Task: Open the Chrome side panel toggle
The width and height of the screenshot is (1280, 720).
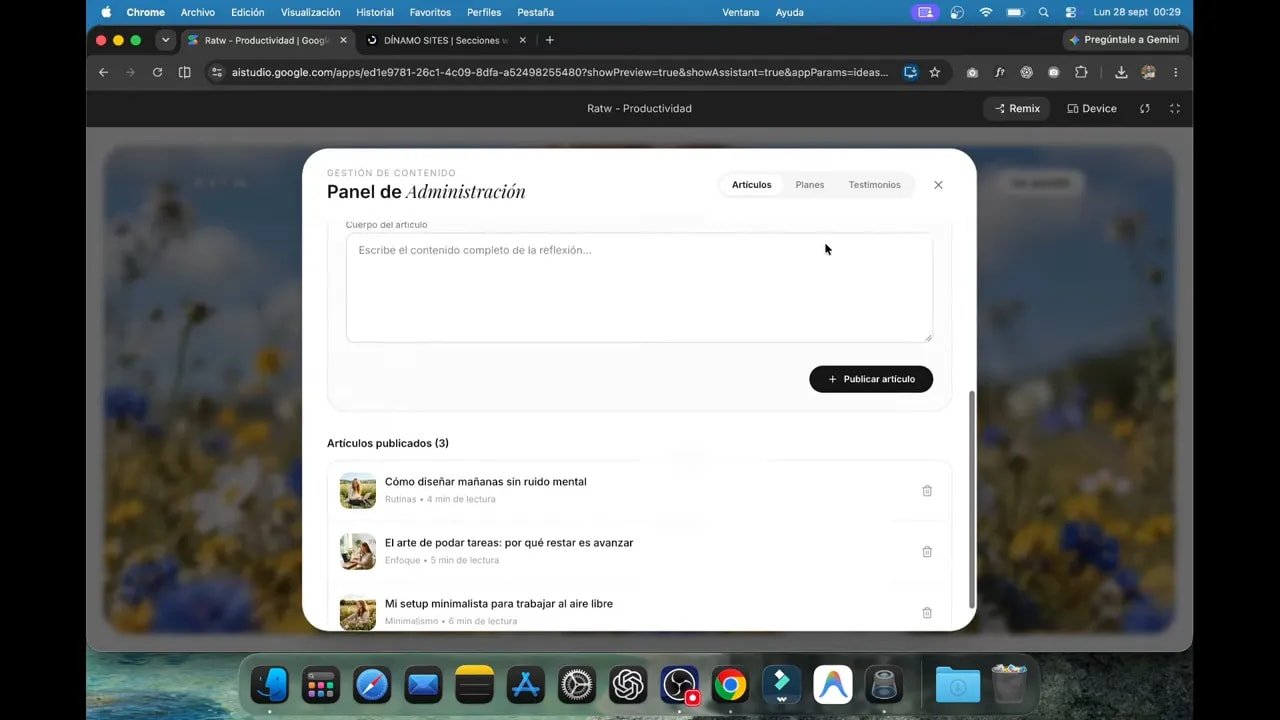Action: click(184, 72)
